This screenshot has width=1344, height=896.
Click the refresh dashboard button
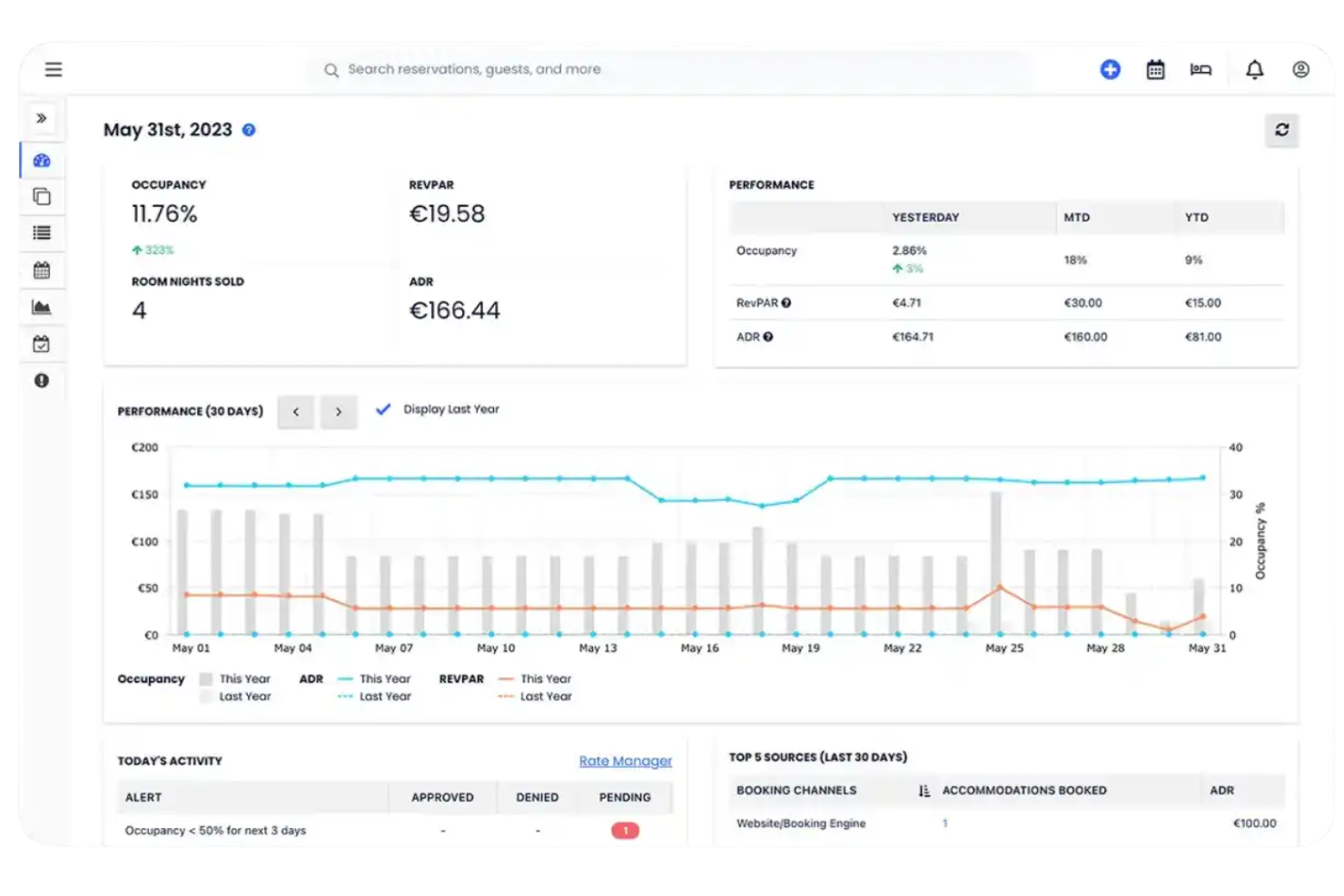point(1281,130)
